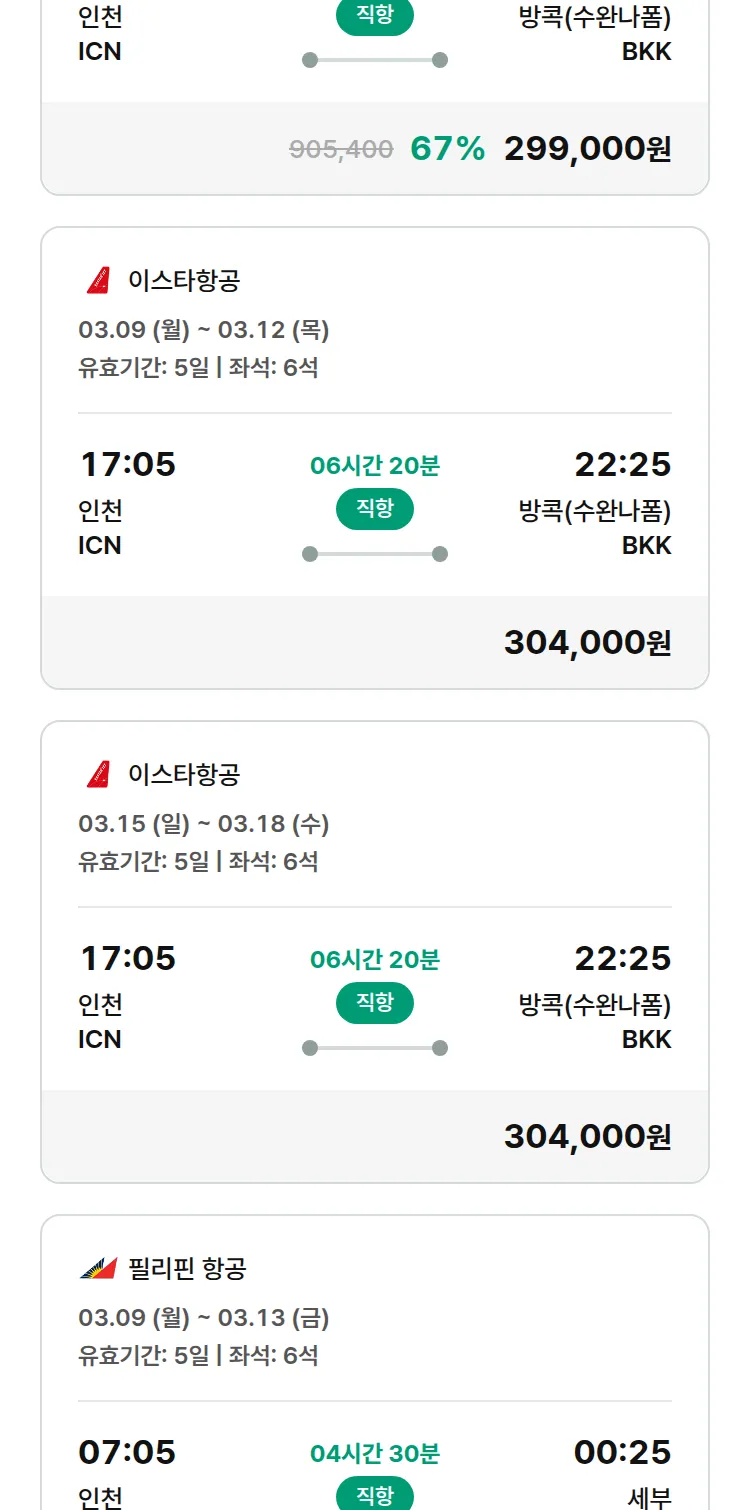Select the 304,000원 fare for 03.15–03.18
Screen dimensions: 750x1510
[x=587, y=1136]
